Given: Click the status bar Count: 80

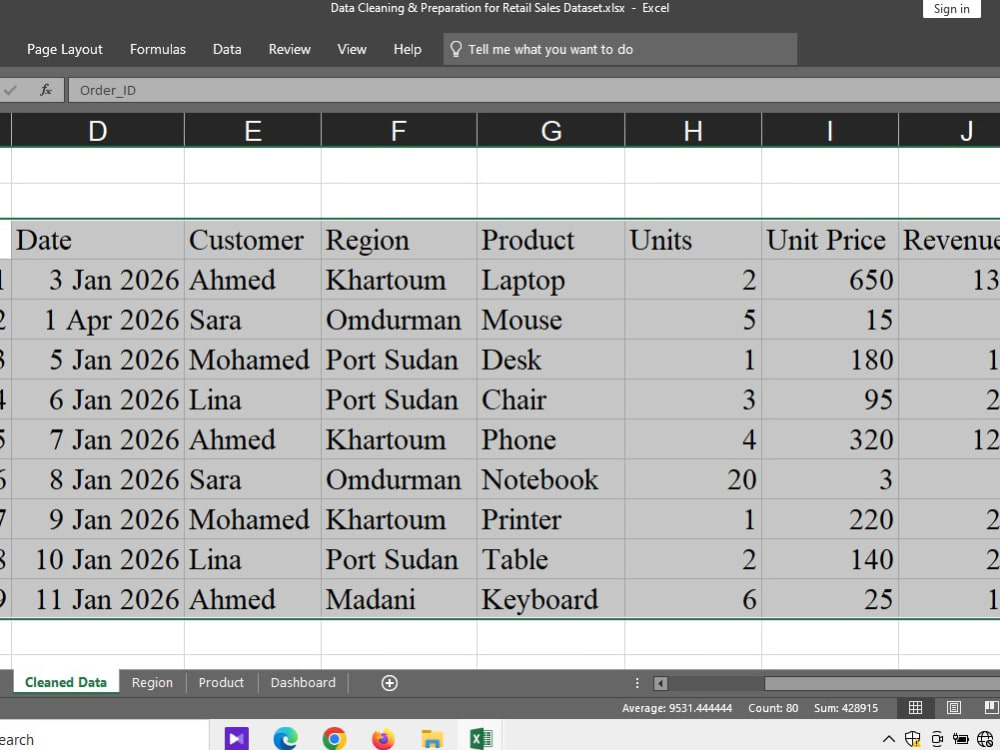Looking at the screenshot, I should tap(773, 708).
